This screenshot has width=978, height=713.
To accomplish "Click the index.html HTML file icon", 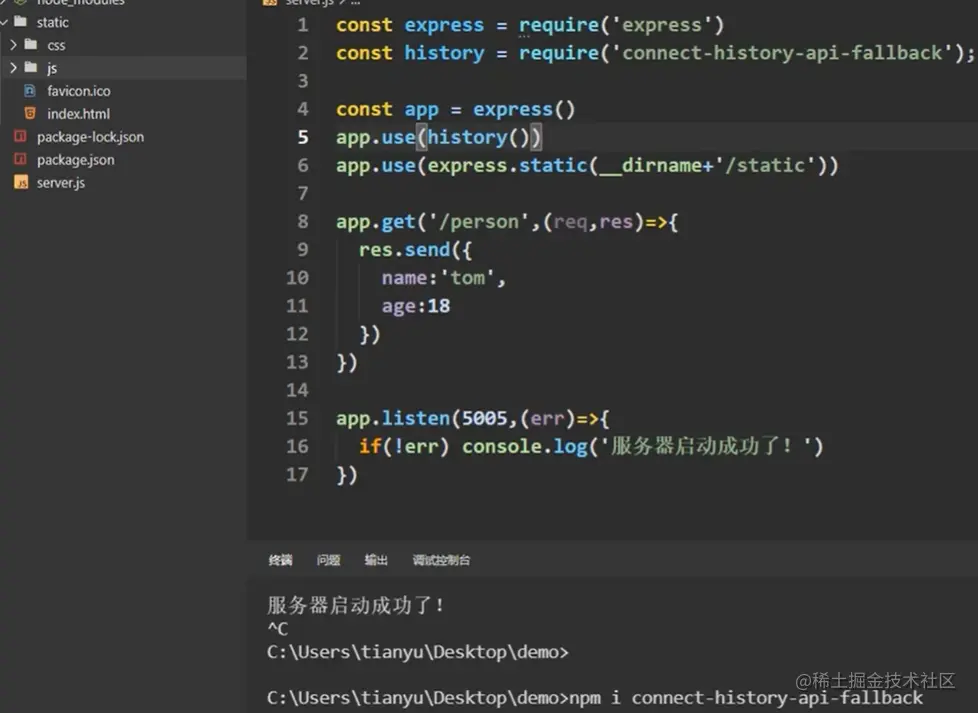I will [x=30, y=113].
